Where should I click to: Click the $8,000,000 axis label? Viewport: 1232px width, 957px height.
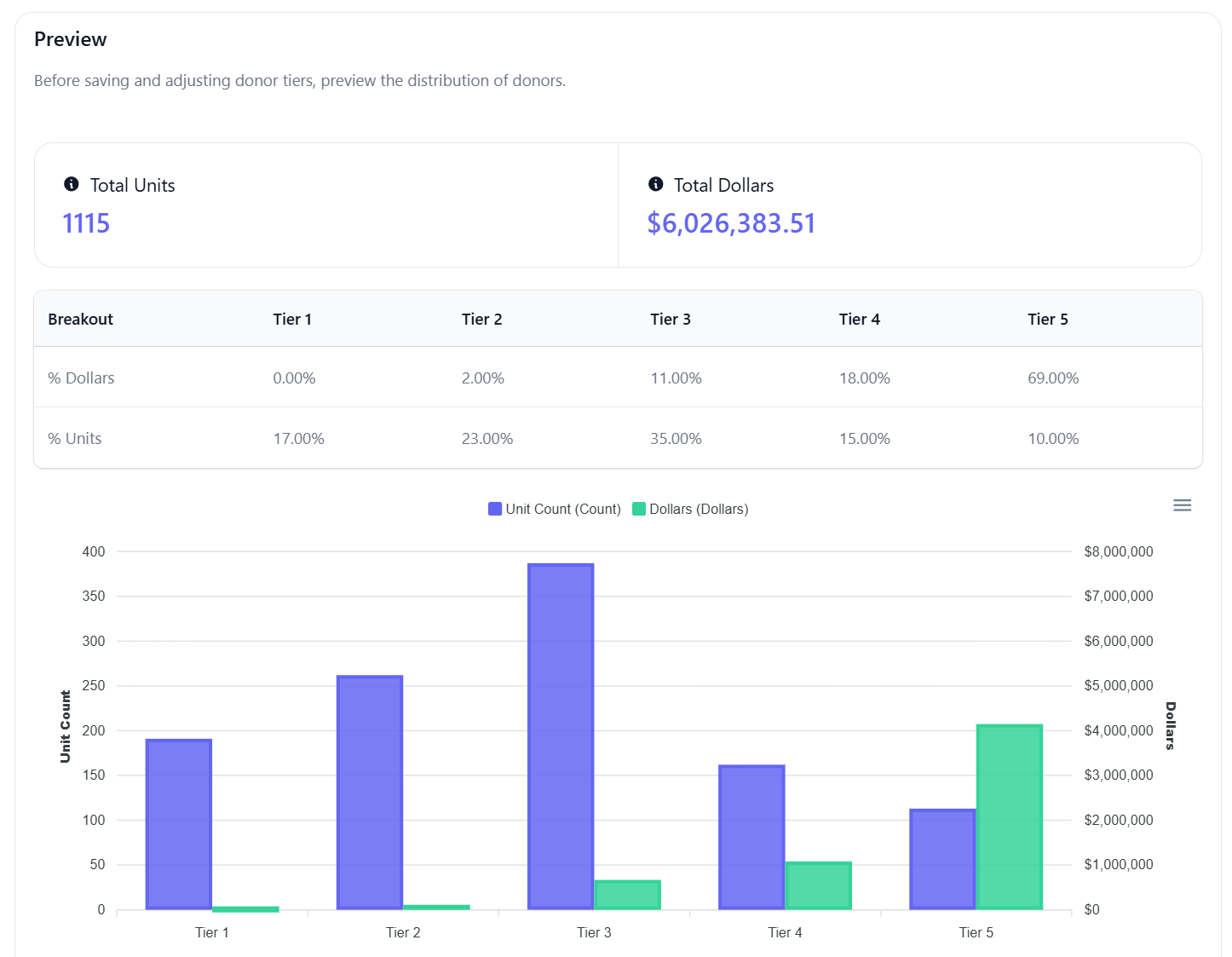coord(1119,552)
